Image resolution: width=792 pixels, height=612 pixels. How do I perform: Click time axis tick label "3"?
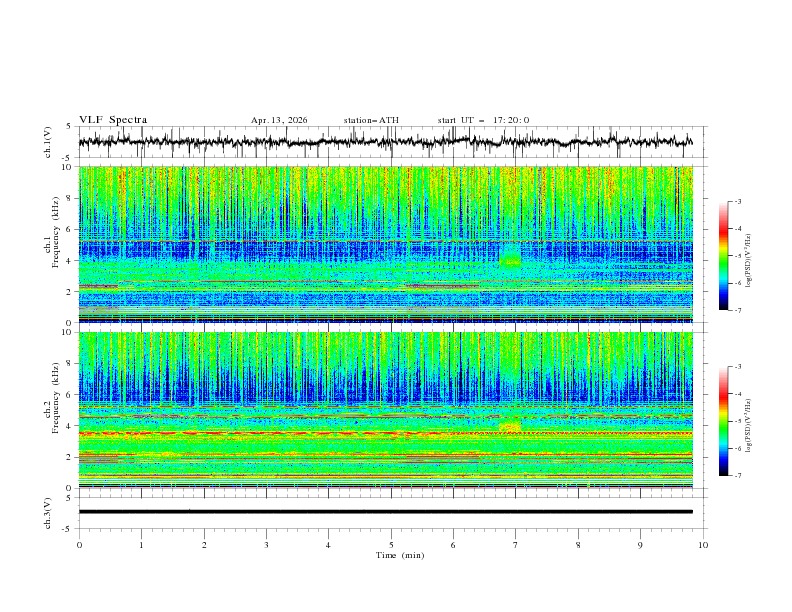pyautogui.click(x=266, y=545)
